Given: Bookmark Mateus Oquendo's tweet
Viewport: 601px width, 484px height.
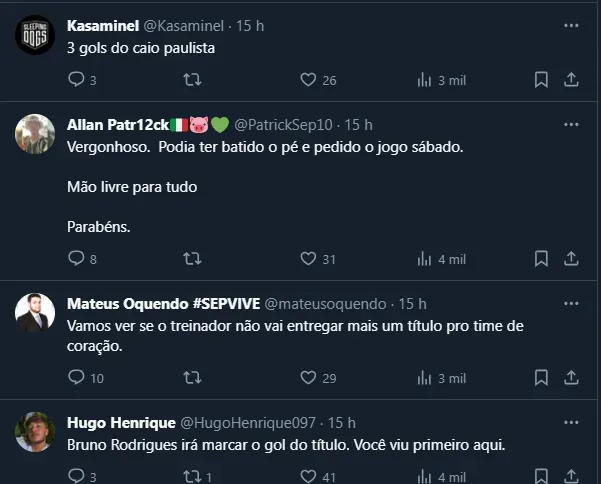Looking at the screenshot, I should pyautogui.click(x=541, y=378).
